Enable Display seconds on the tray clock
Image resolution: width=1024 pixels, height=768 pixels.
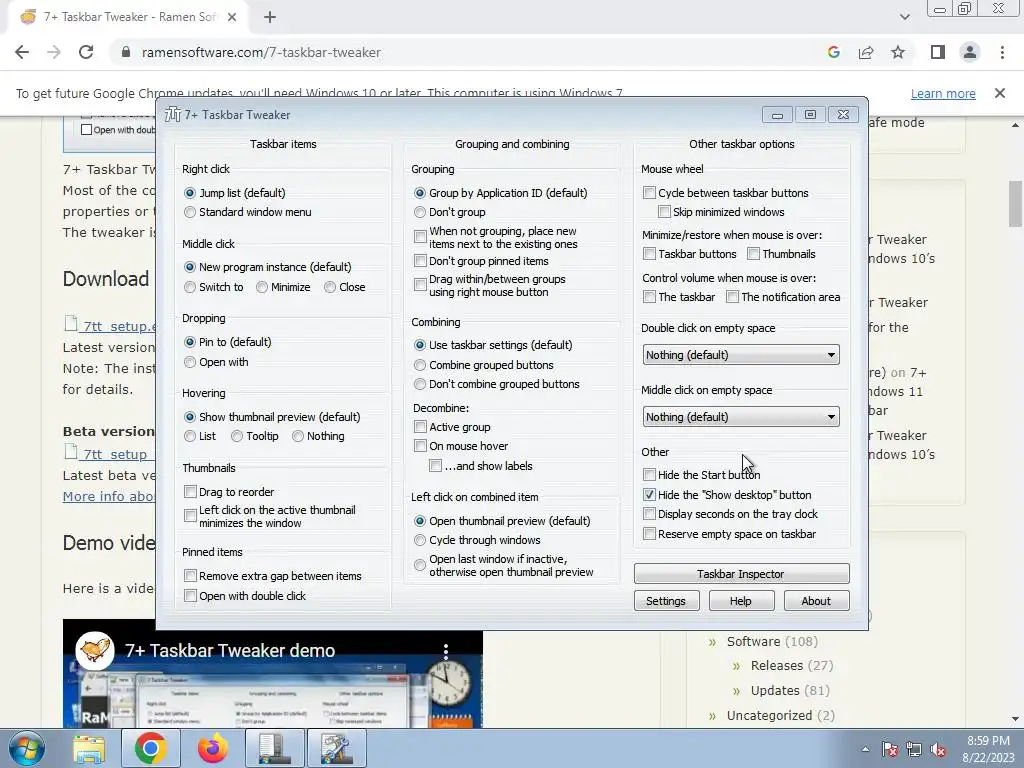649,514
